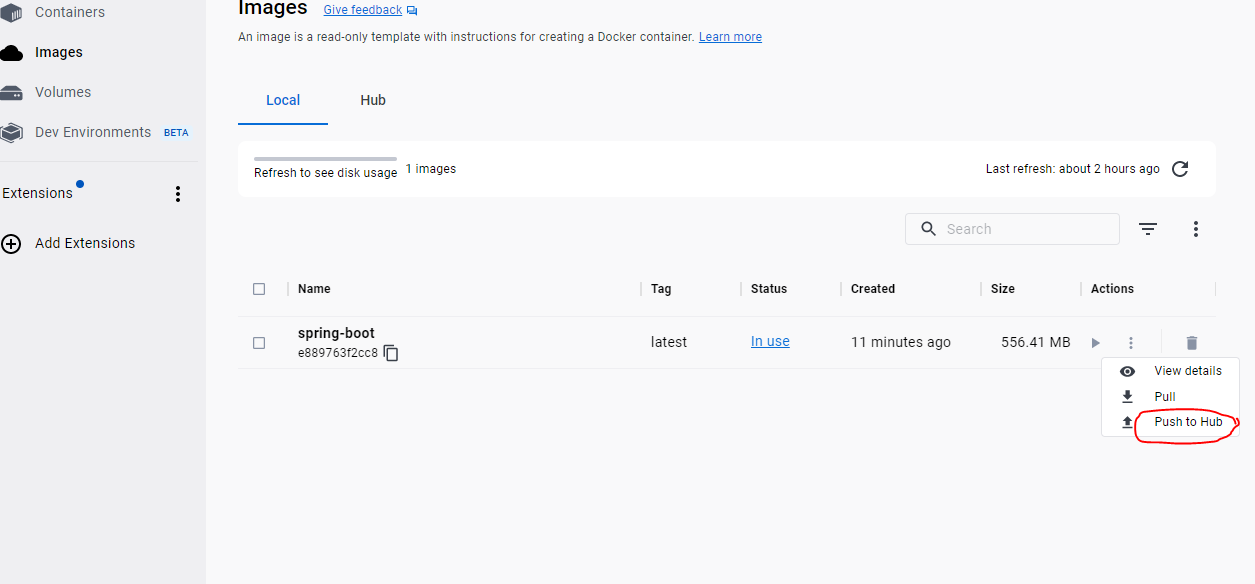Click the Add Extensions plus icon
Image resolution: width=1255 pixels, height=584 pixels.
tap(11, 243)
